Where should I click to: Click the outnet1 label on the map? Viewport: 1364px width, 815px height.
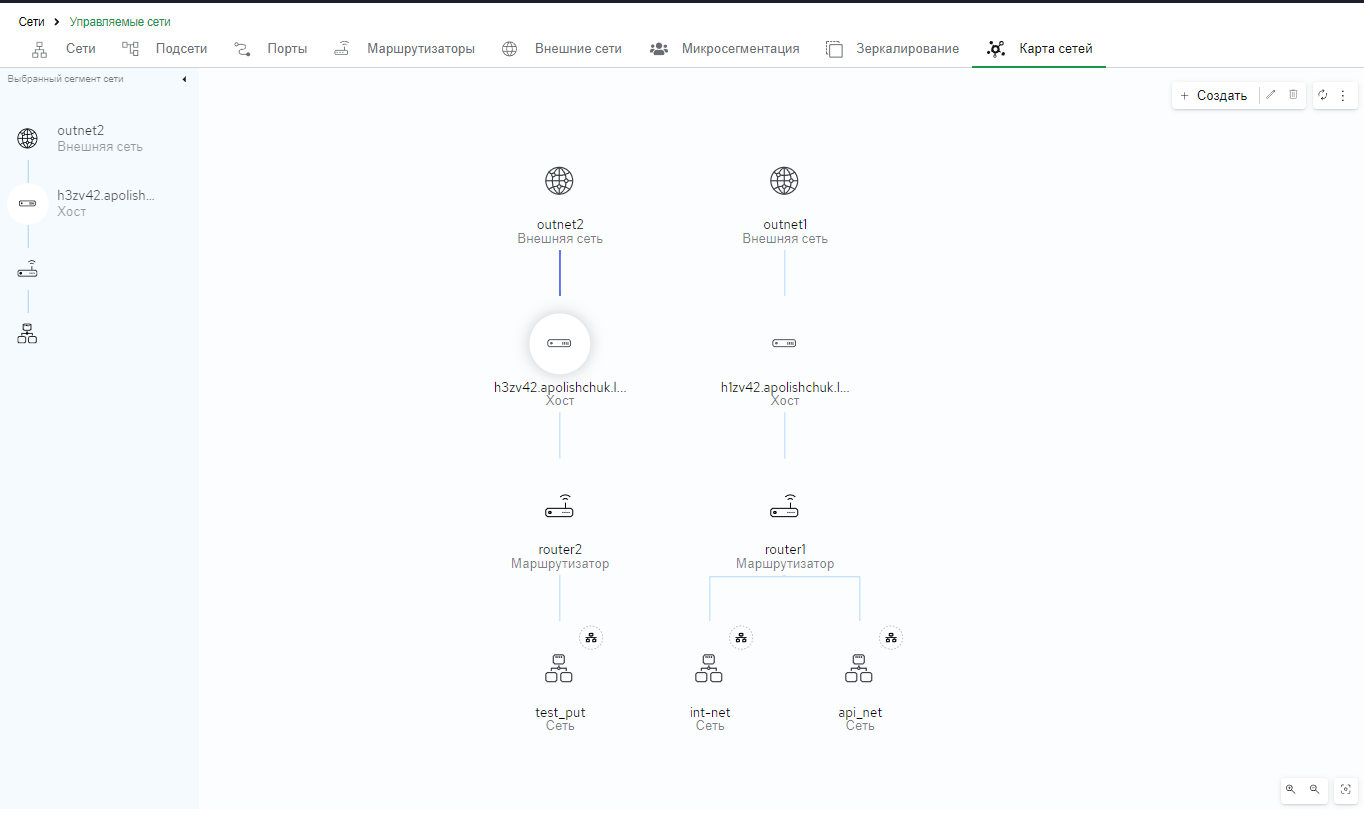(x=784, y=224)
